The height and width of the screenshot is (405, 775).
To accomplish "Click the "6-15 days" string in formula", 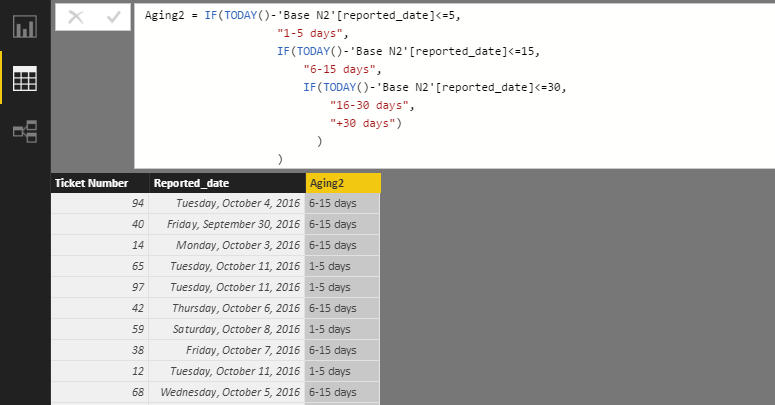I will click(340, 69).
